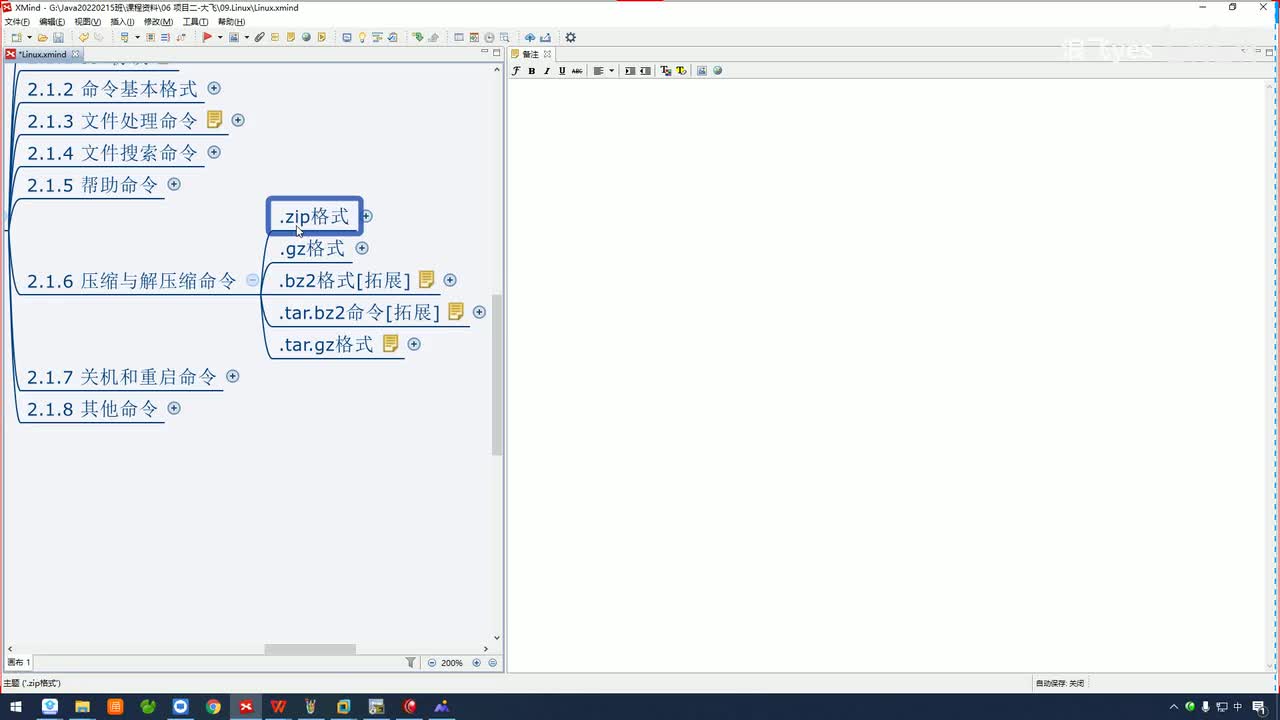Open the 编辑(E) menu
Image resolution: width=1280 pixels, height=720 pixels.
click(x=52, y=21)
